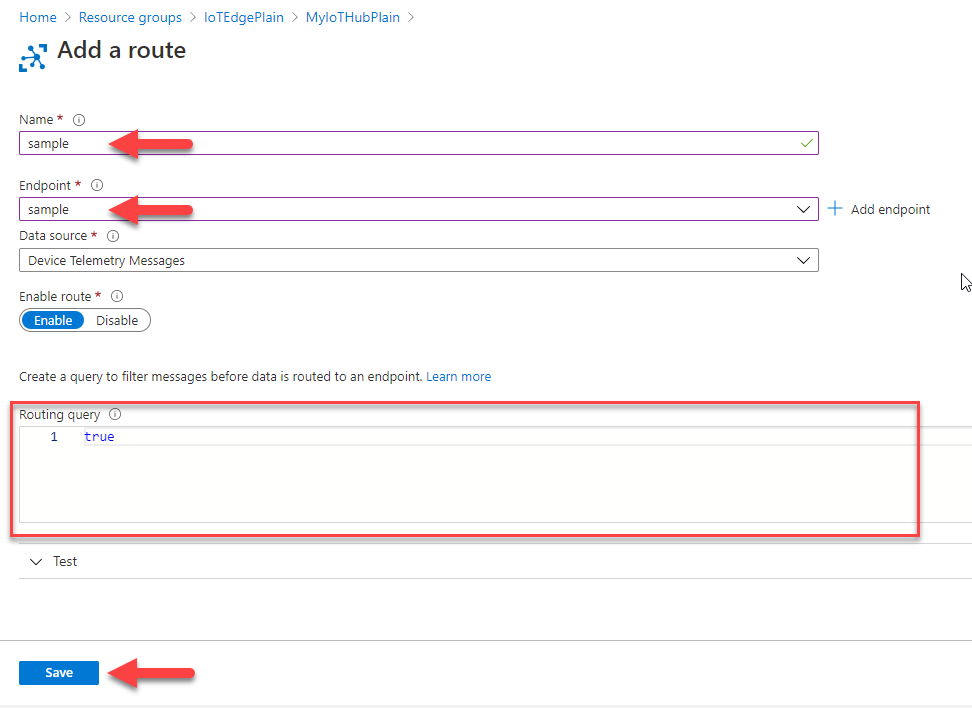Viewport: 972px width, 708px height.
Task: Navigate to IoTEdgePlain breadcrumb
Action: pos(244,17)
